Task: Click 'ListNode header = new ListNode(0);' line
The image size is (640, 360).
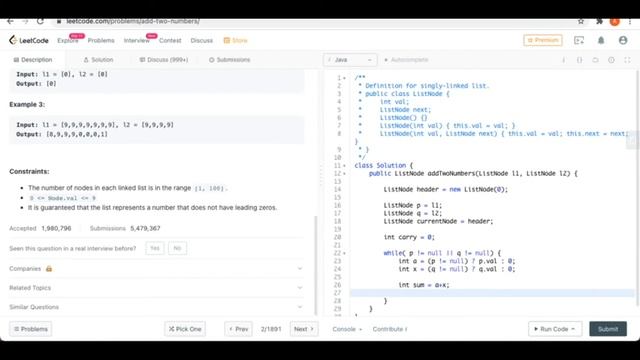Action: (446, 189)
